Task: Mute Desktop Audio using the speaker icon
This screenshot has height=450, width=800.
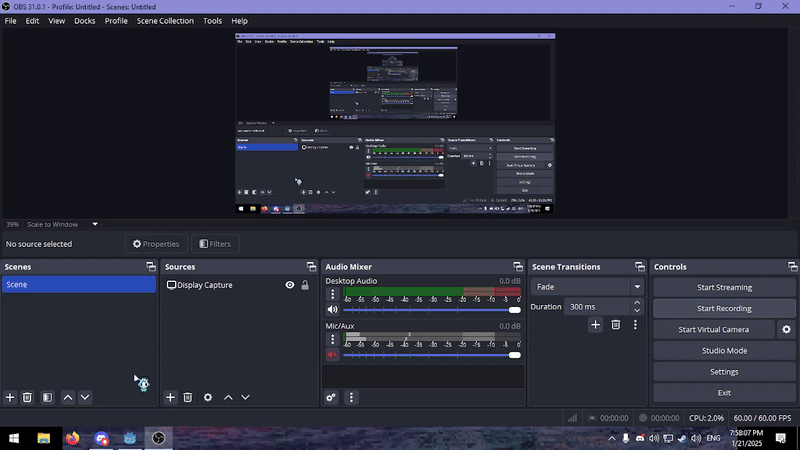Action: pyautogui.click(x=333, y=310)
